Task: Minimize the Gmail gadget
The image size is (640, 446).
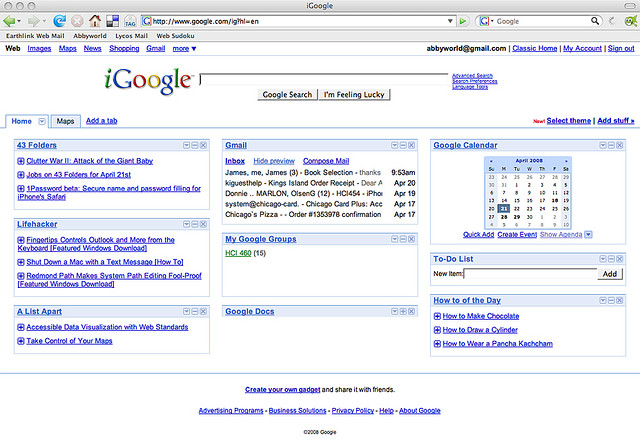Action: 401,145
